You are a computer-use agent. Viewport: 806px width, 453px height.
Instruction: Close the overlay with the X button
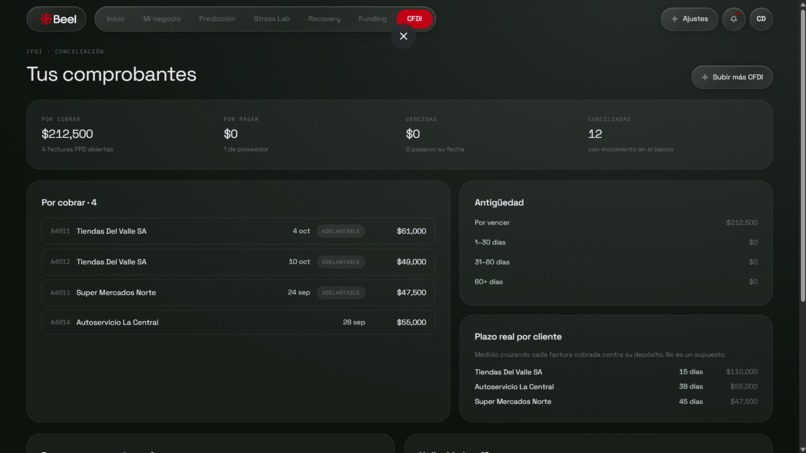(404, 37)
